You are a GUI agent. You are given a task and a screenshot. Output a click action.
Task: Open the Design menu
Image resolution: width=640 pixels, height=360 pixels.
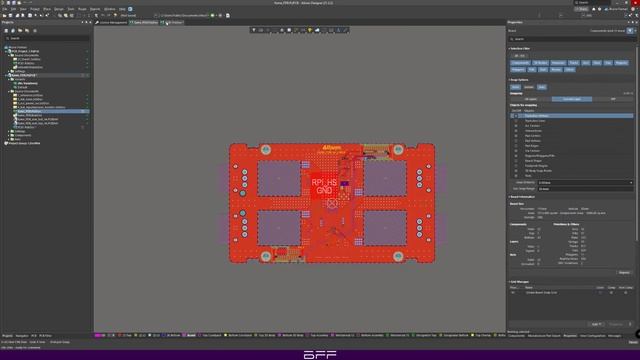[59, 9]
